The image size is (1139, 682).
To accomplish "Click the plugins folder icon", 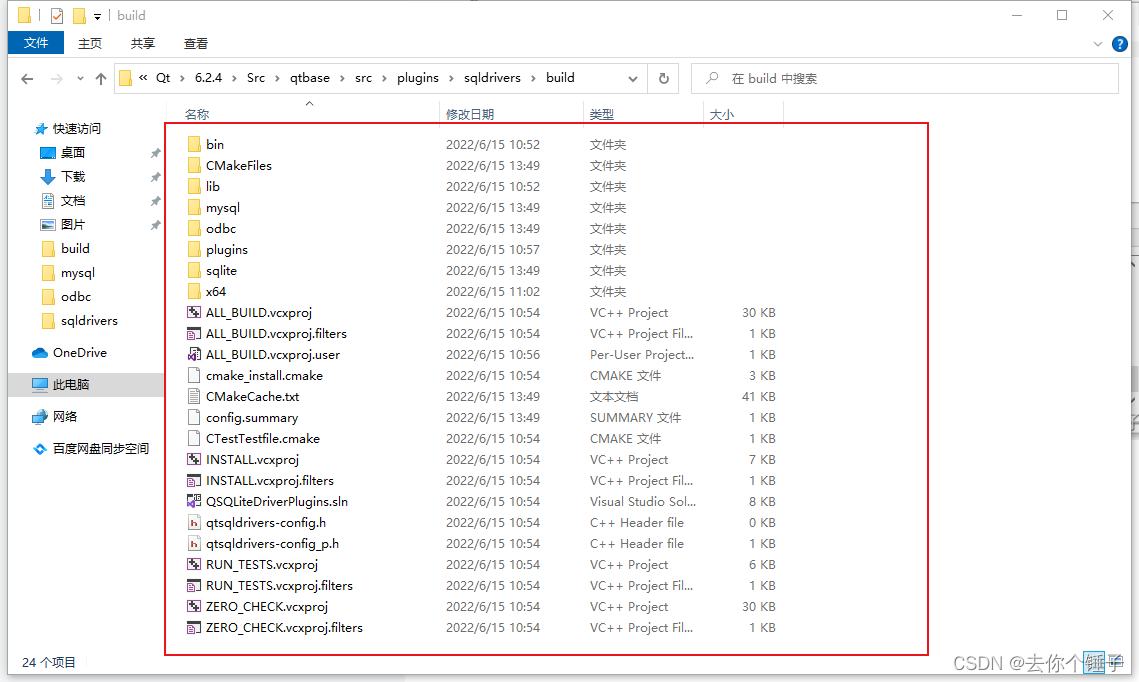I will click(x=194, y=250).
